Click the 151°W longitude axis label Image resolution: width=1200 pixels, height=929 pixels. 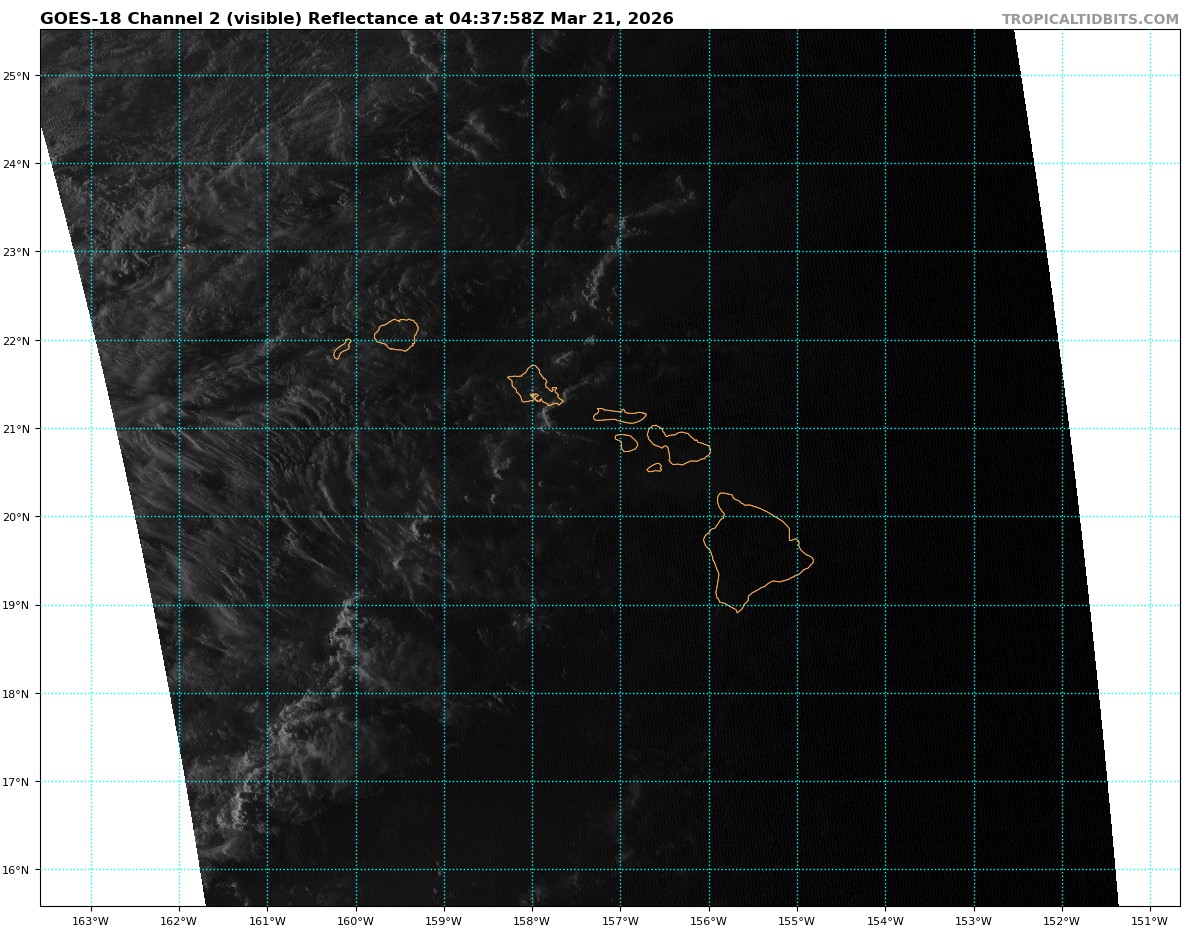tap(1150, 921)
